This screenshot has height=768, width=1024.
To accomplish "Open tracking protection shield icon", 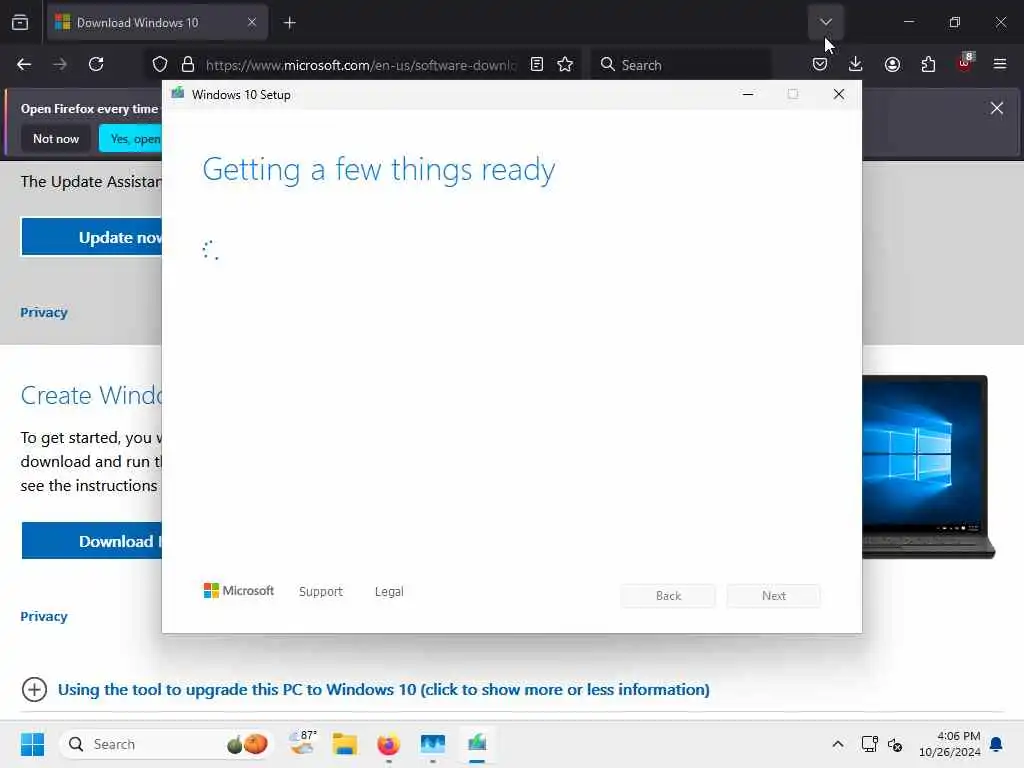I will (x=160, y=64).
